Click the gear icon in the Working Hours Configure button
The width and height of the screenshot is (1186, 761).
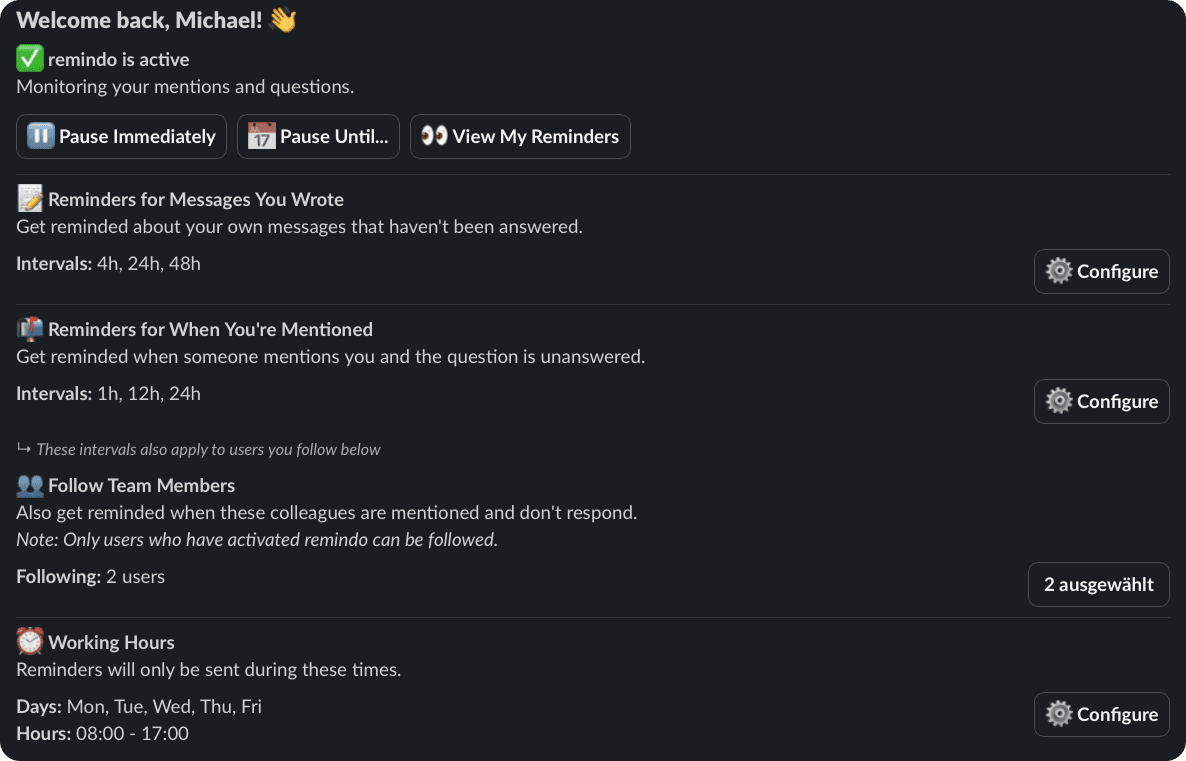(1059, 714)
